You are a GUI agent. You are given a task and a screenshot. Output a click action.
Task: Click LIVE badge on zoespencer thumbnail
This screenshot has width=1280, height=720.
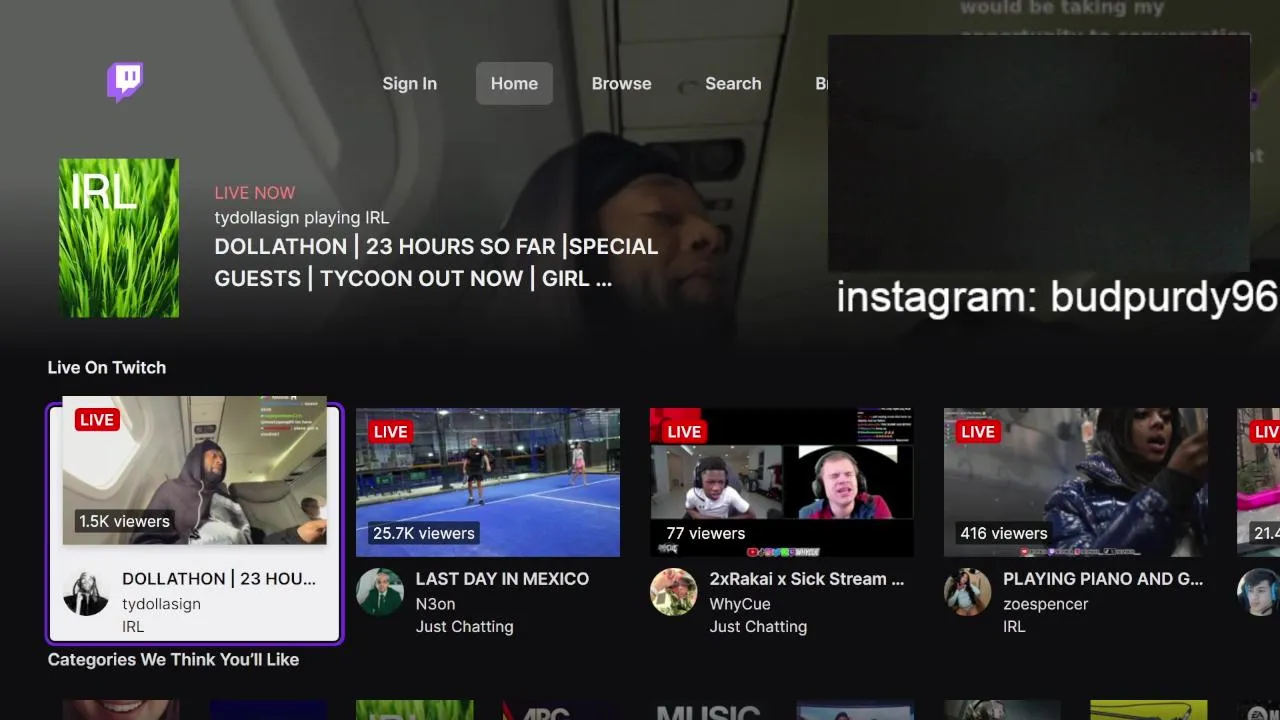click(978, 432)
